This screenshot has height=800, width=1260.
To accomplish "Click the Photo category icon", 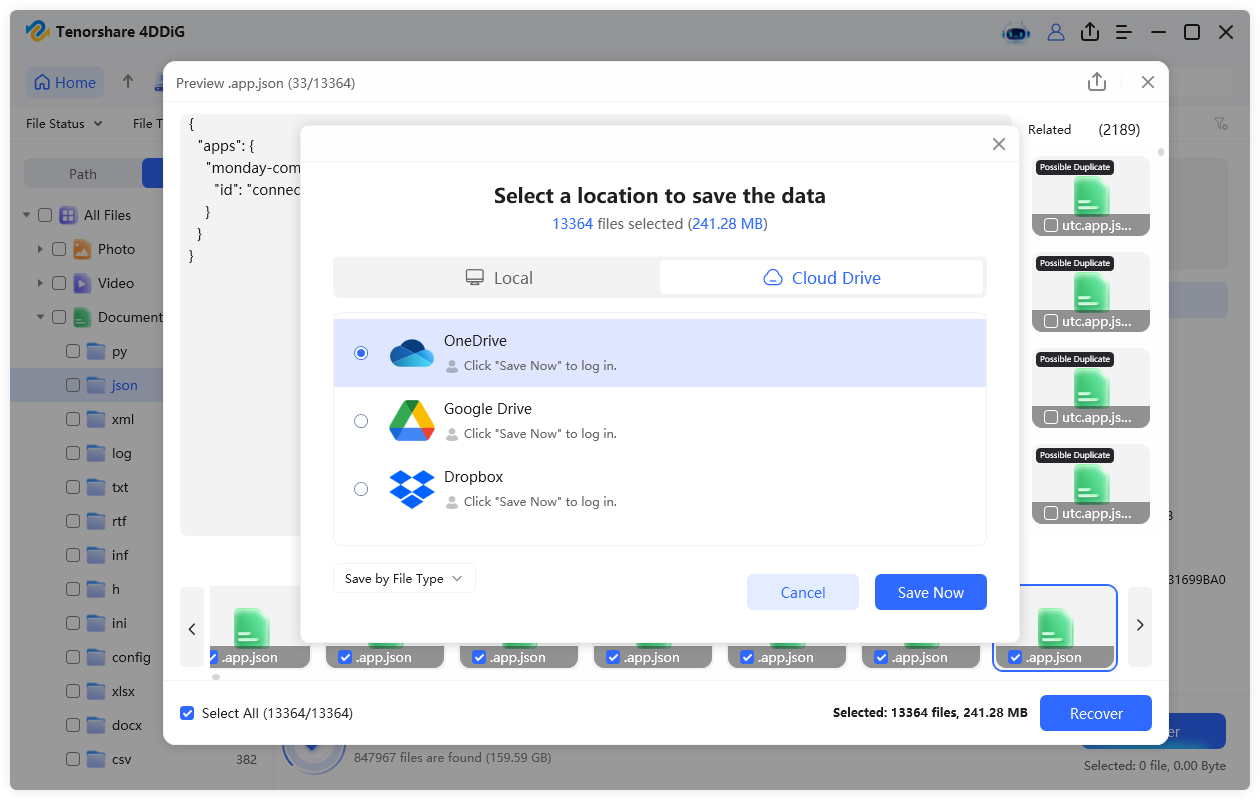I will point(82,249).
